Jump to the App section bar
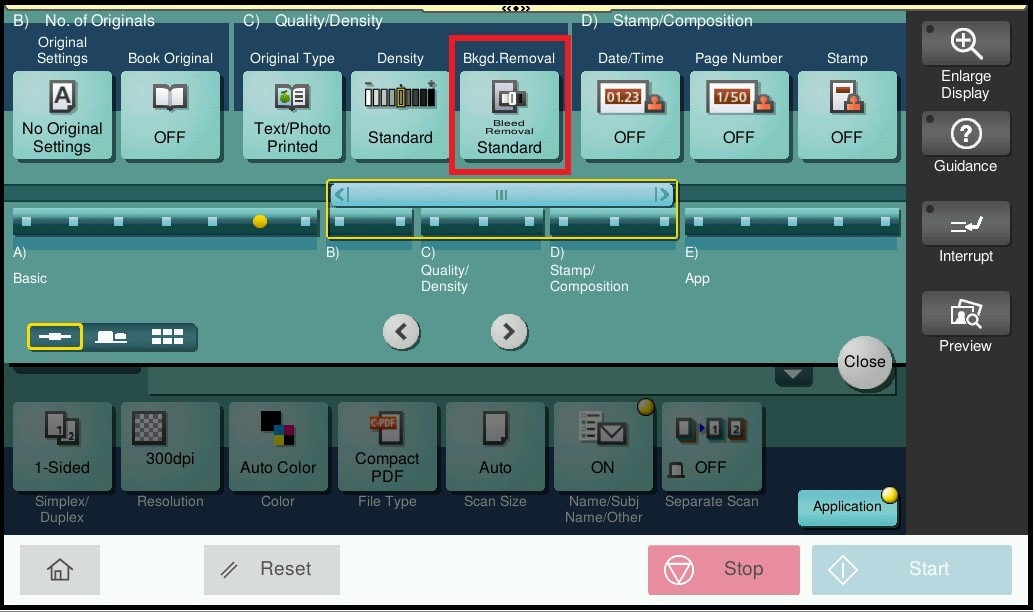This screenshot has width=1033, height=613. click(792, 221)
